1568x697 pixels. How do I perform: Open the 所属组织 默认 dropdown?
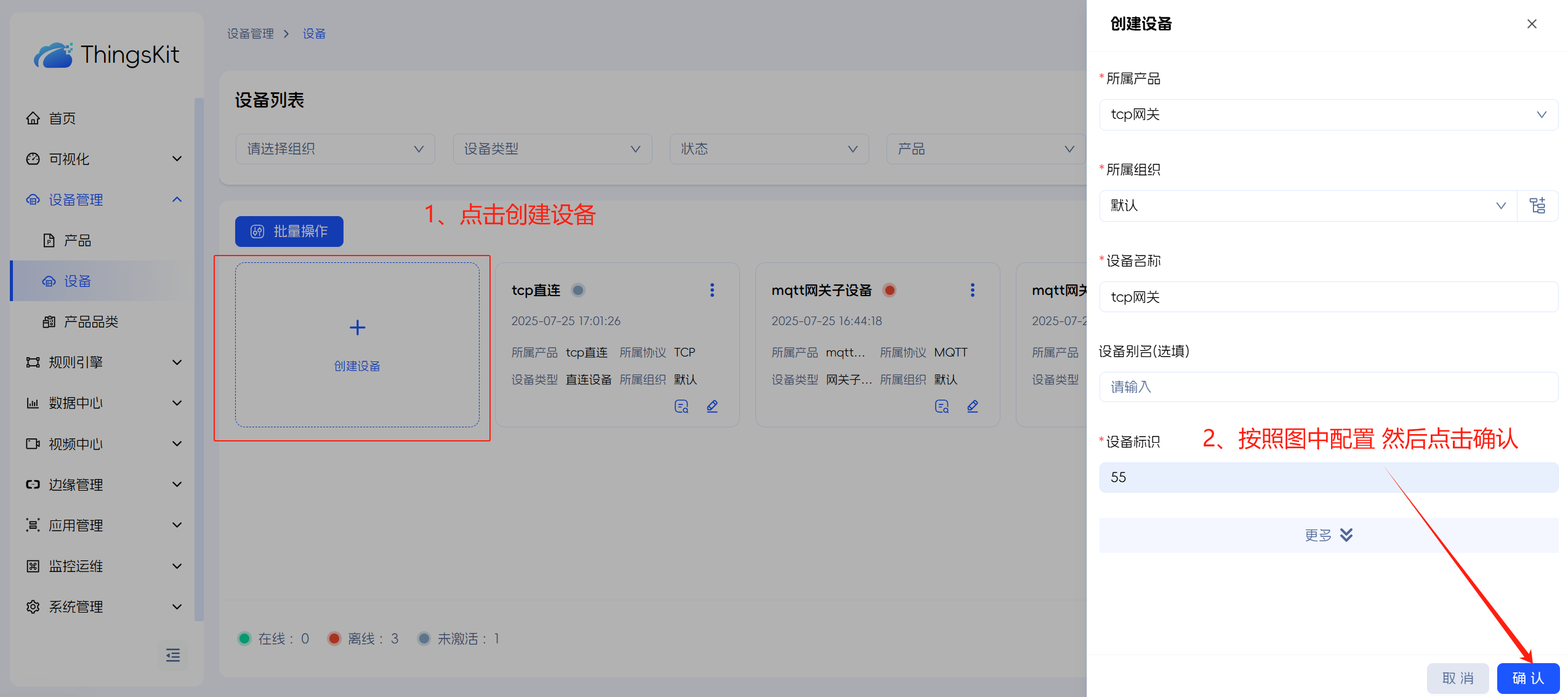pyautogui.click(x=1308, y=206)
